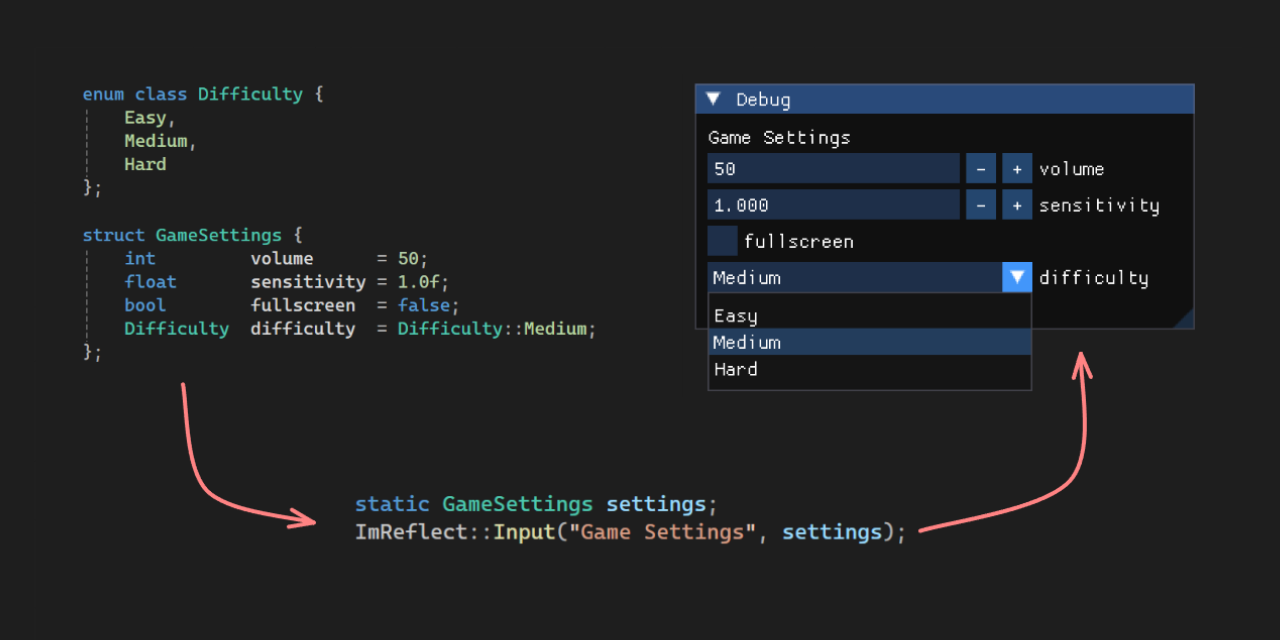The width and height of the screenshot is (1280, 640).
Task: Click the fullscreen label to toggle it
Action: [x=798, y=241]
